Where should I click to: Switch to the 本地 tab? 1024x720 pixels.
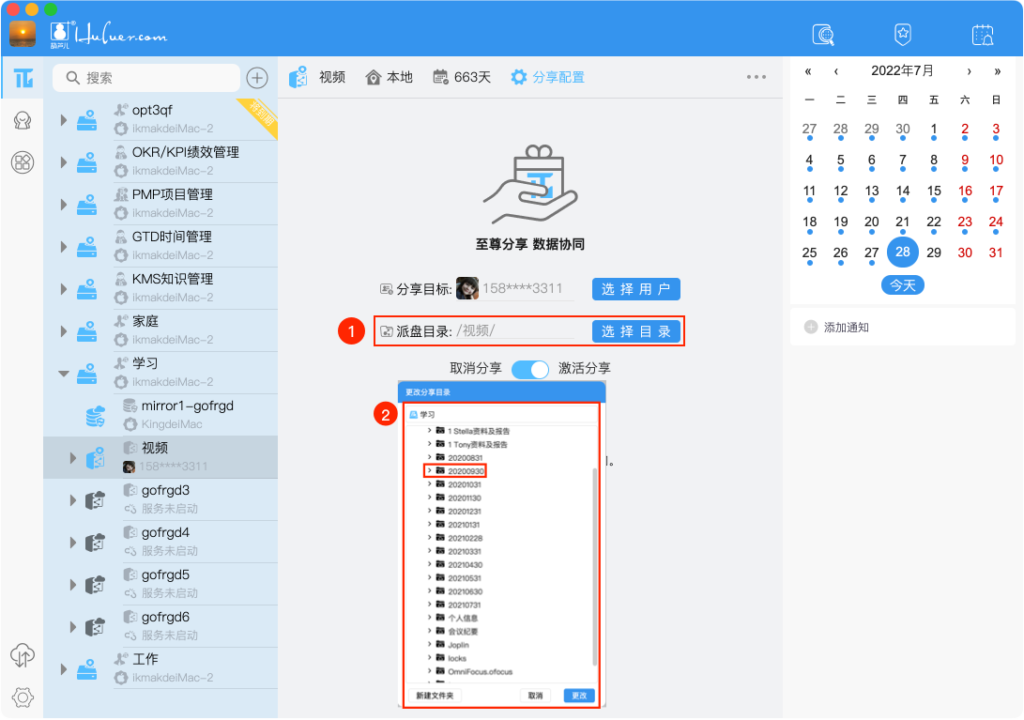tap(389, 77)
